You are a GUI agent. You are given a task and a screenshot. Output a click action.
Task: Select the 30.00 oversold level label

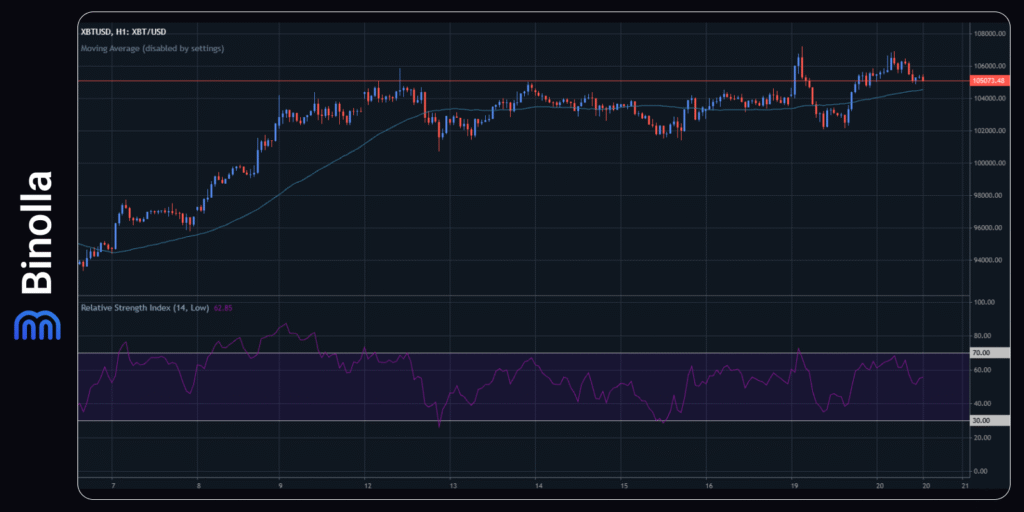point(981,421)
